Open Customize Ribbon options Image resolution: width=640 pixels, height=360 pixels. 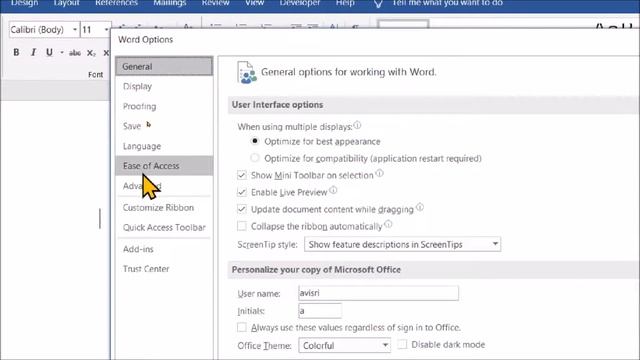point(164,207)
